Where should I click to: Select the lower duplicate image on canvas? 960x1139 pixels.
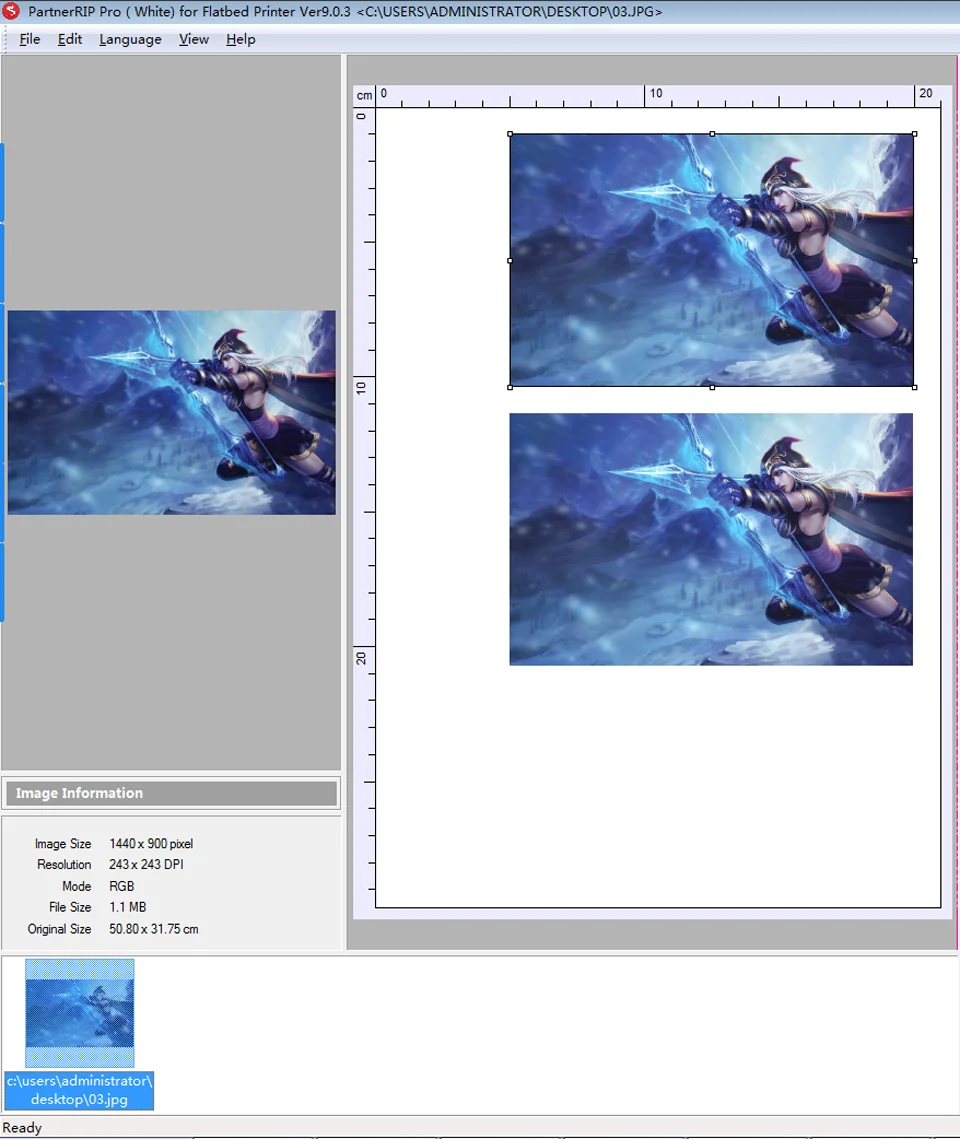[x=711, y=539]
